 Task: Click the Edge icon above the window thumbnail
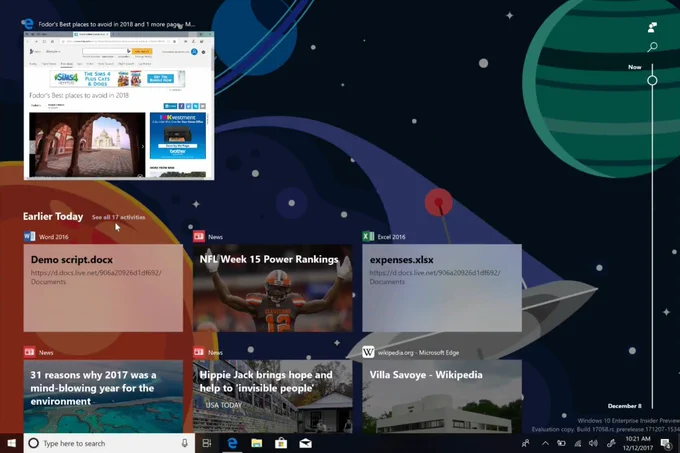tap(28, 24)
